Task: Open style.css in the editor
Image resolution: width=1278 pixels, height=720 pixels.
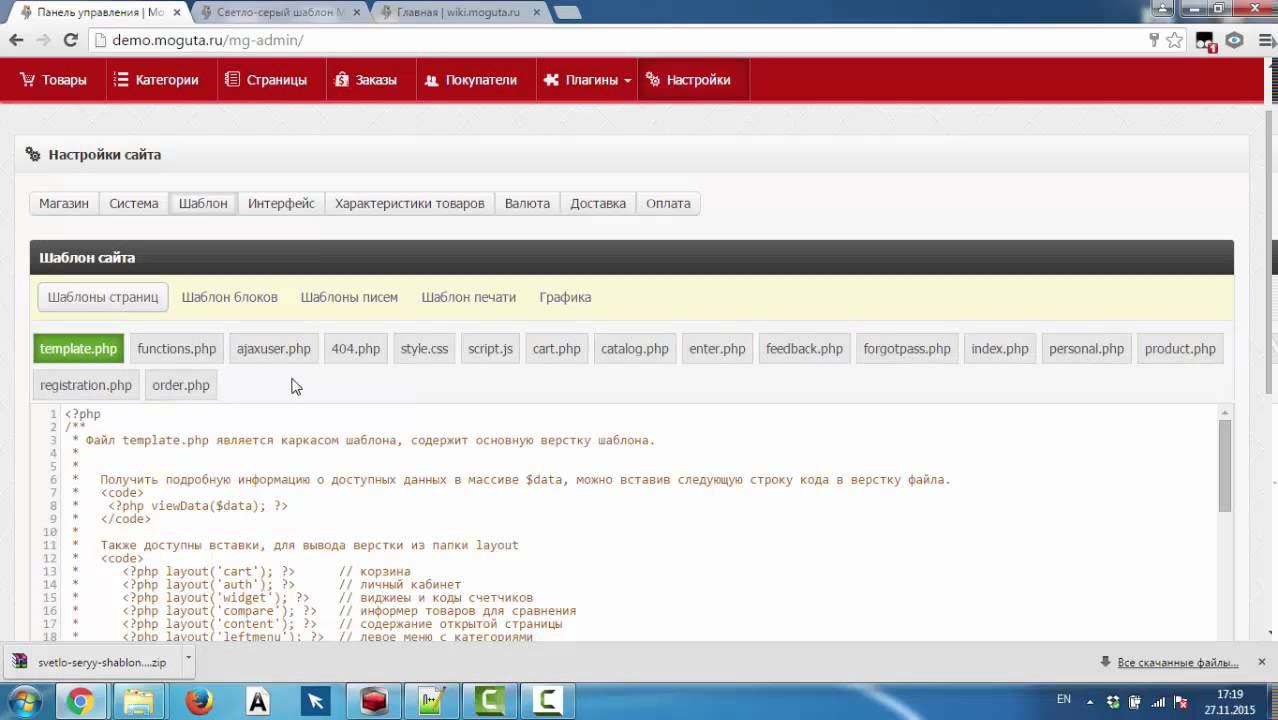Action: pos(424,349)
